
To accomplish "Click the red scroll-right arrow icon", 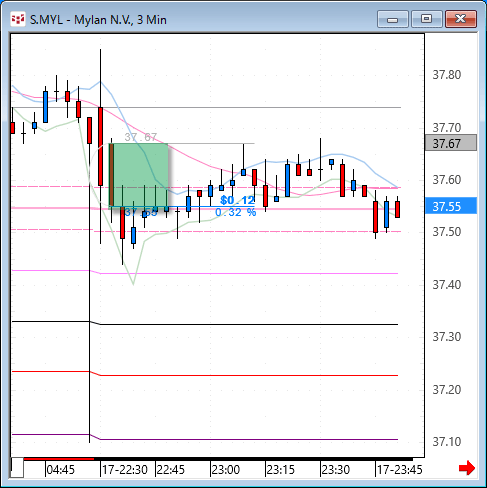I will [467, 468].
